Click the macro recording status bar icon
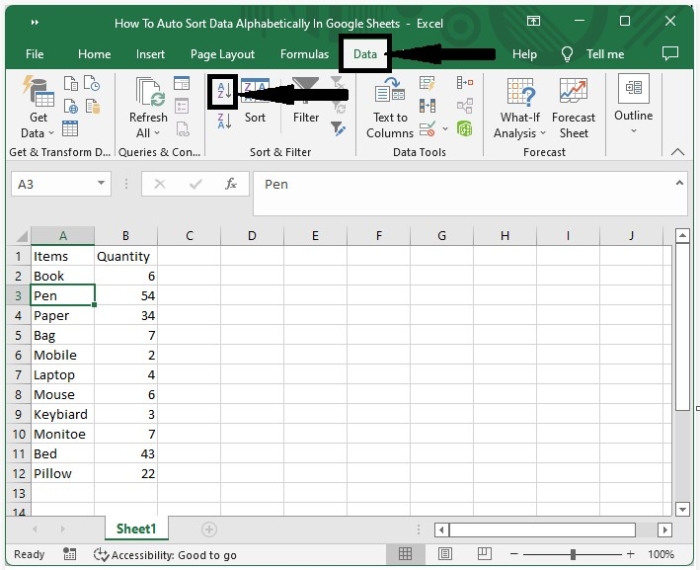 70,554
